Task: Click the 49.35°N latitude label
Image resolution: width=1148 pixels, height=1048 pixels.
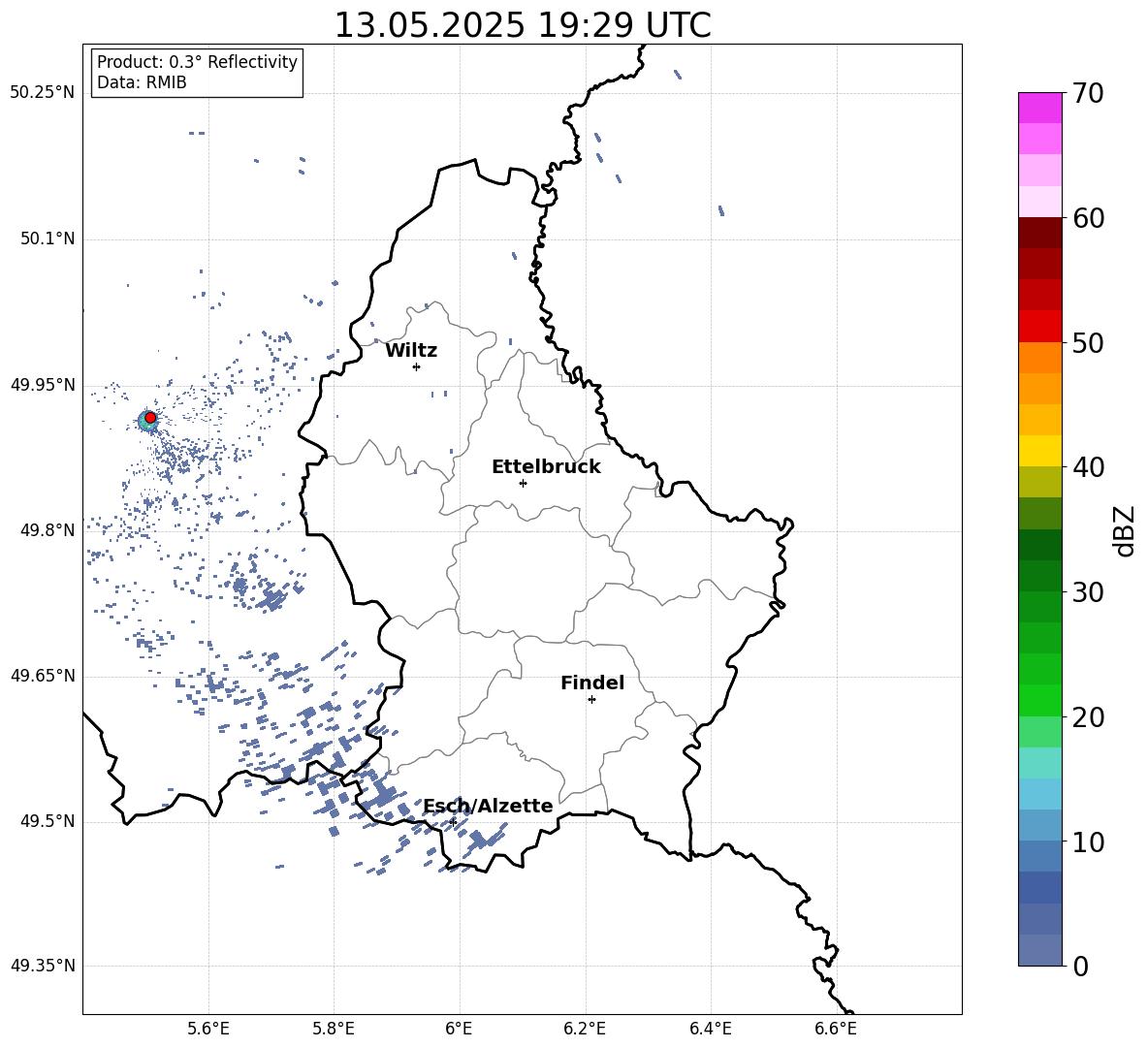Action: click(x=43, y=966)
